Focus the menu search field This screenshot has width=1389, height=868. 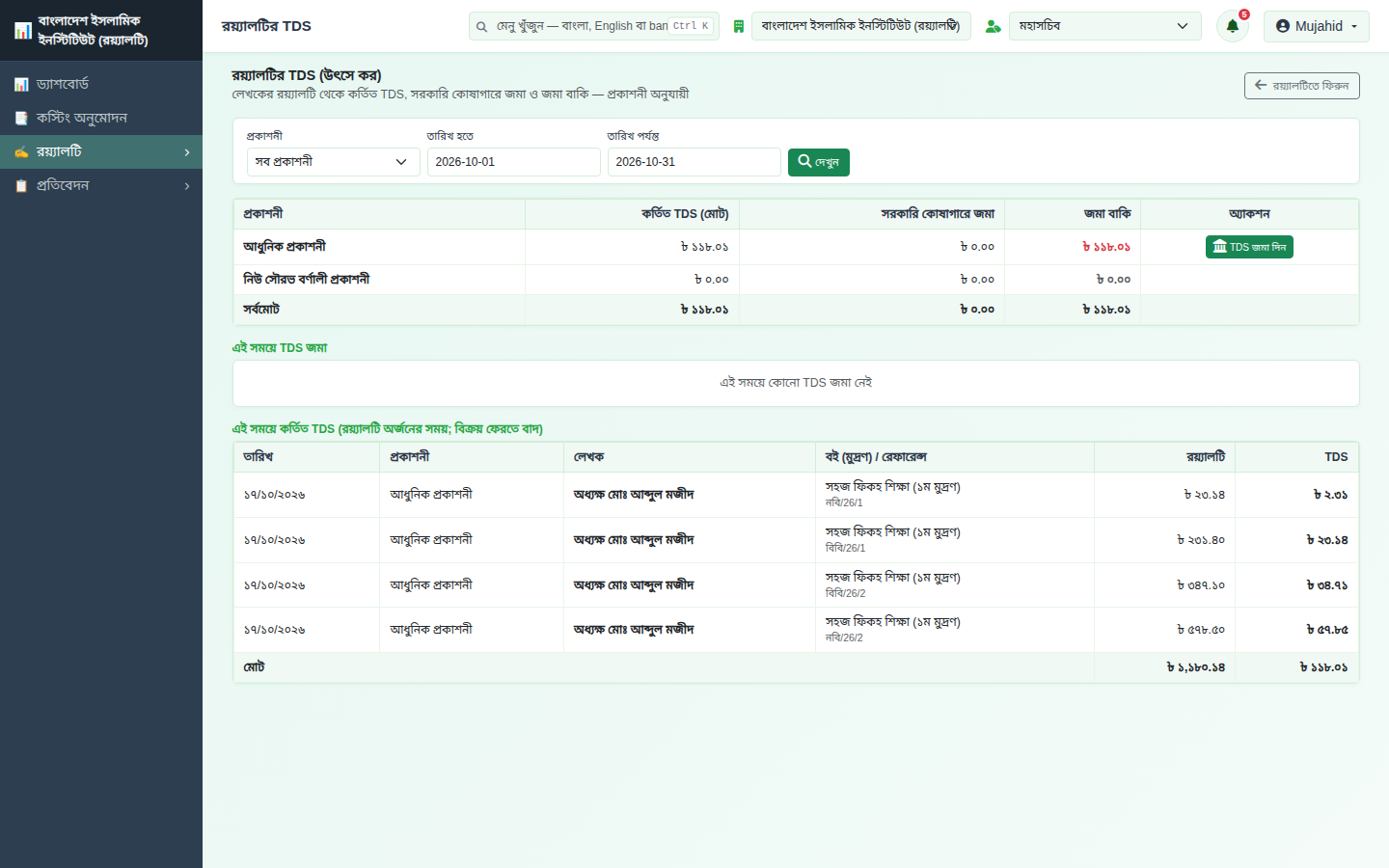[x=594, y=26]
